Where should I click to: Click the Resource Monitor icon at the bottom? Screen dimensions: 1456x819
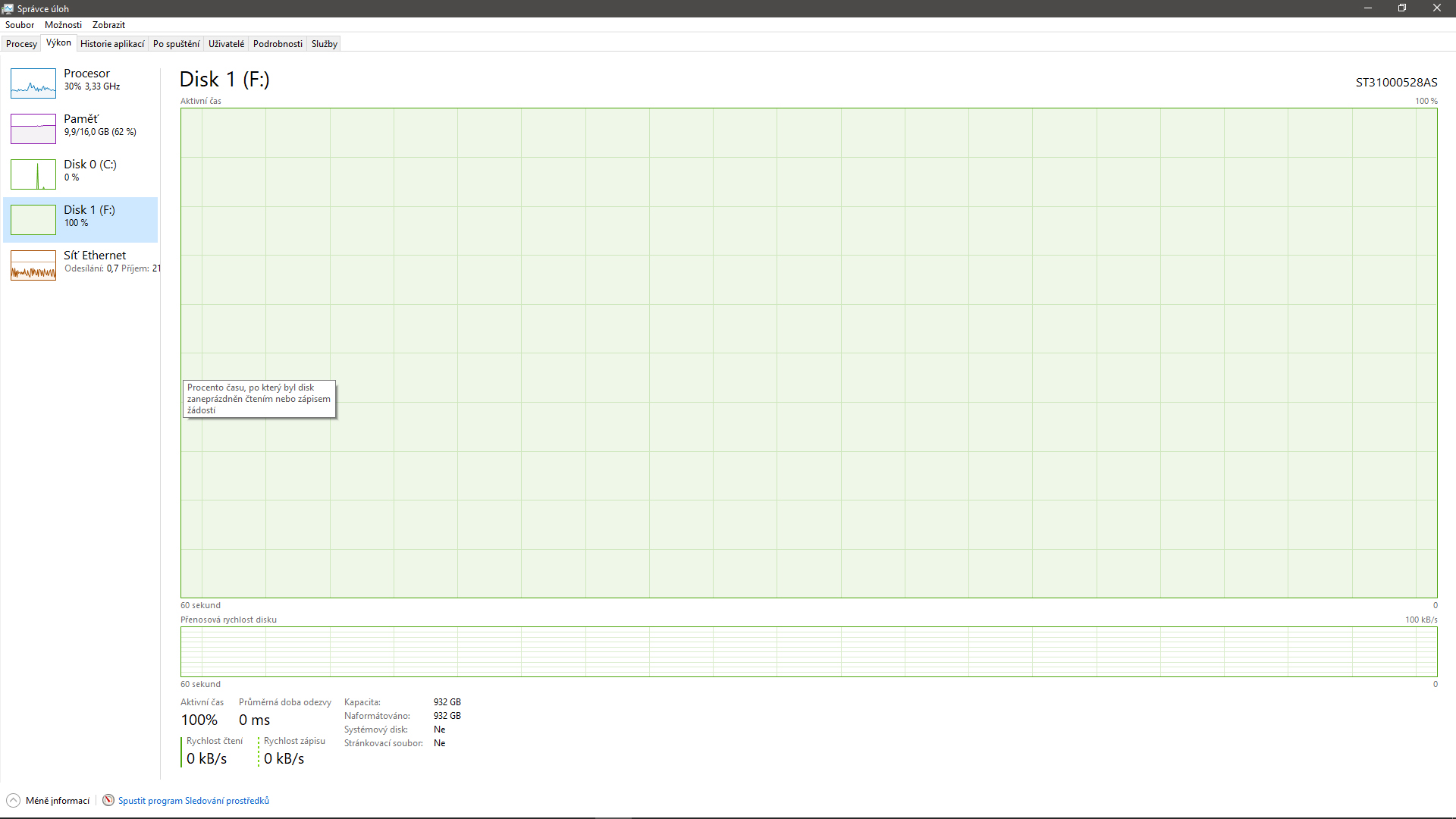[x=108, y=800]
